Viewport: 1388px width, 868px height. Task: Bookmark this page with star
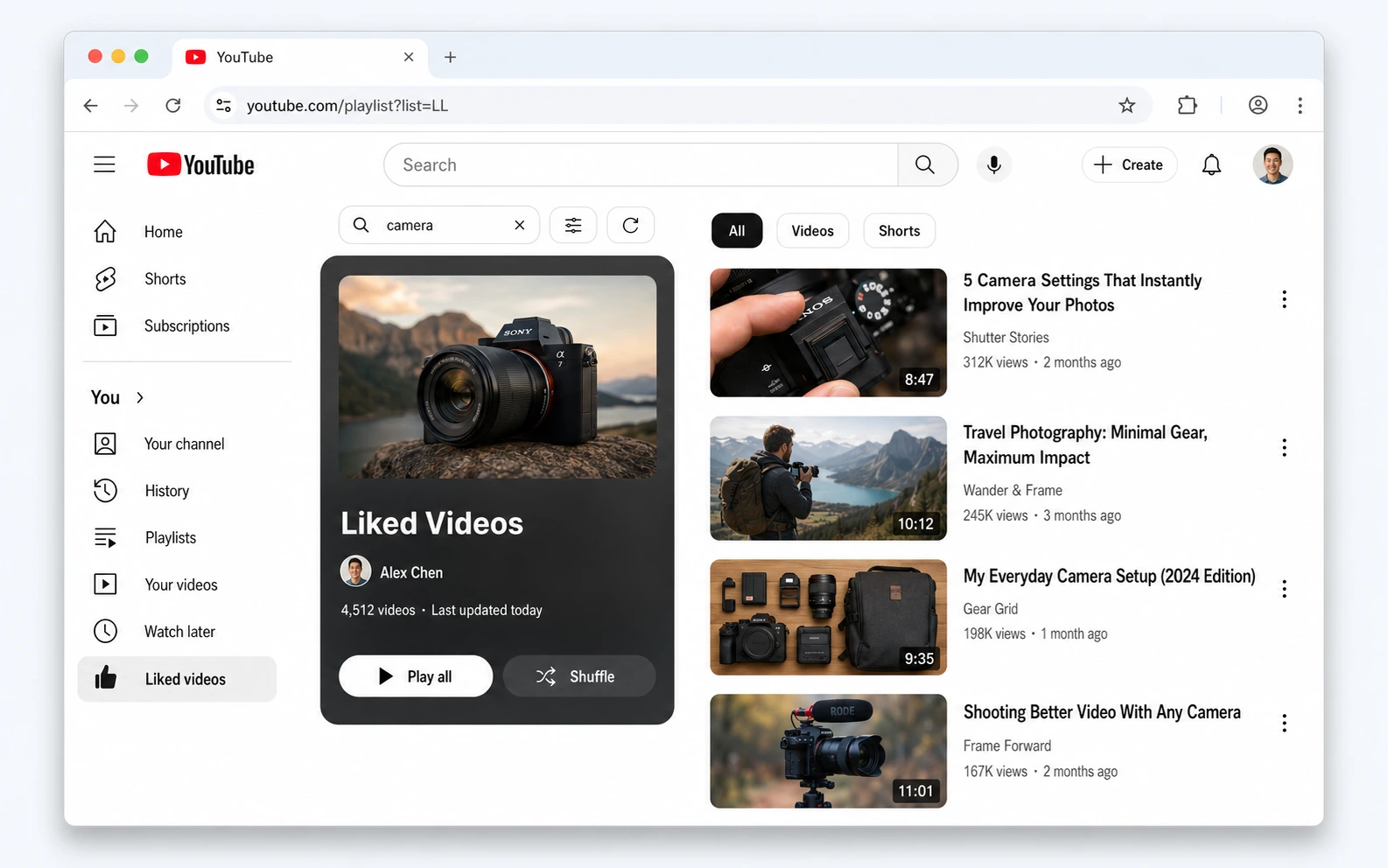pos(1126,105)
